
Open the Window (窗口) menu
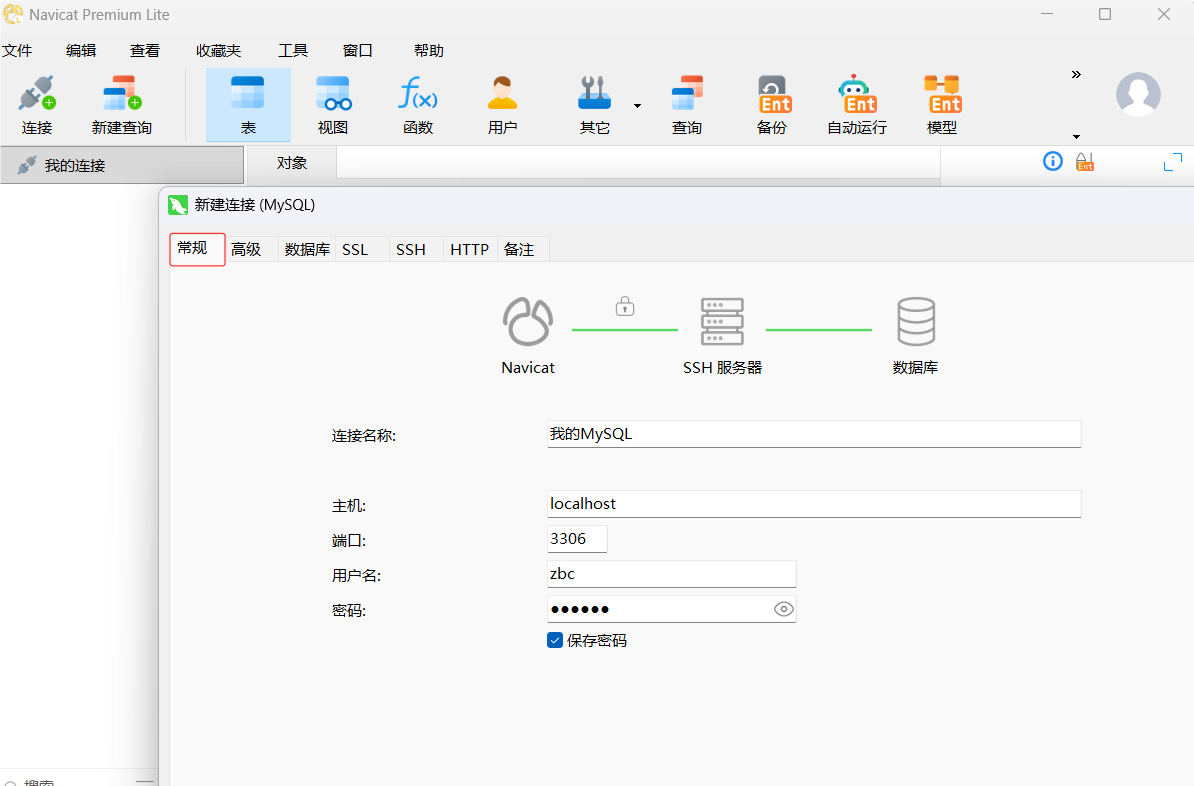(x=357, y=50)
